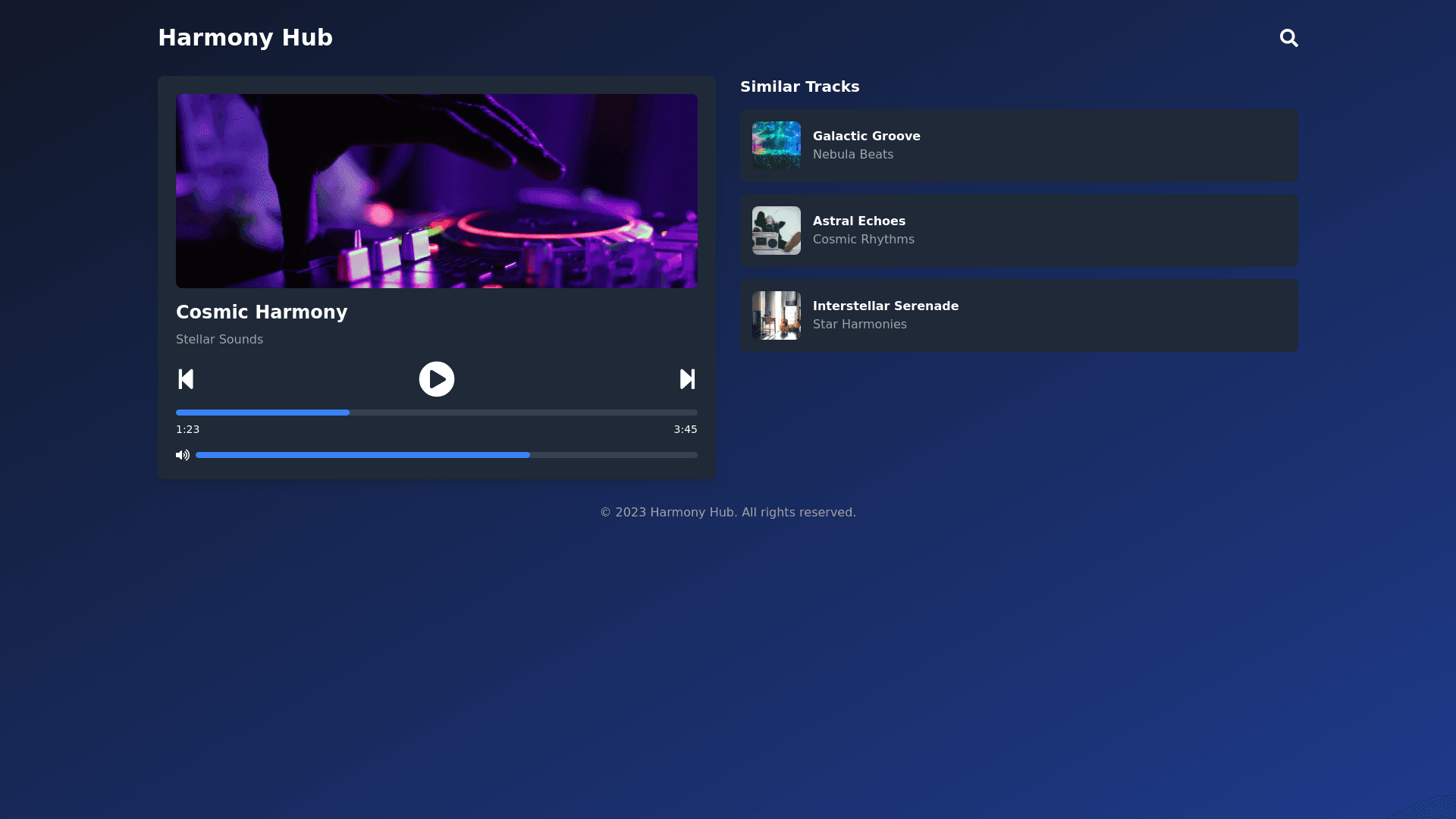Select Cosmic Rhythms artist name

(x=863, y=240)
